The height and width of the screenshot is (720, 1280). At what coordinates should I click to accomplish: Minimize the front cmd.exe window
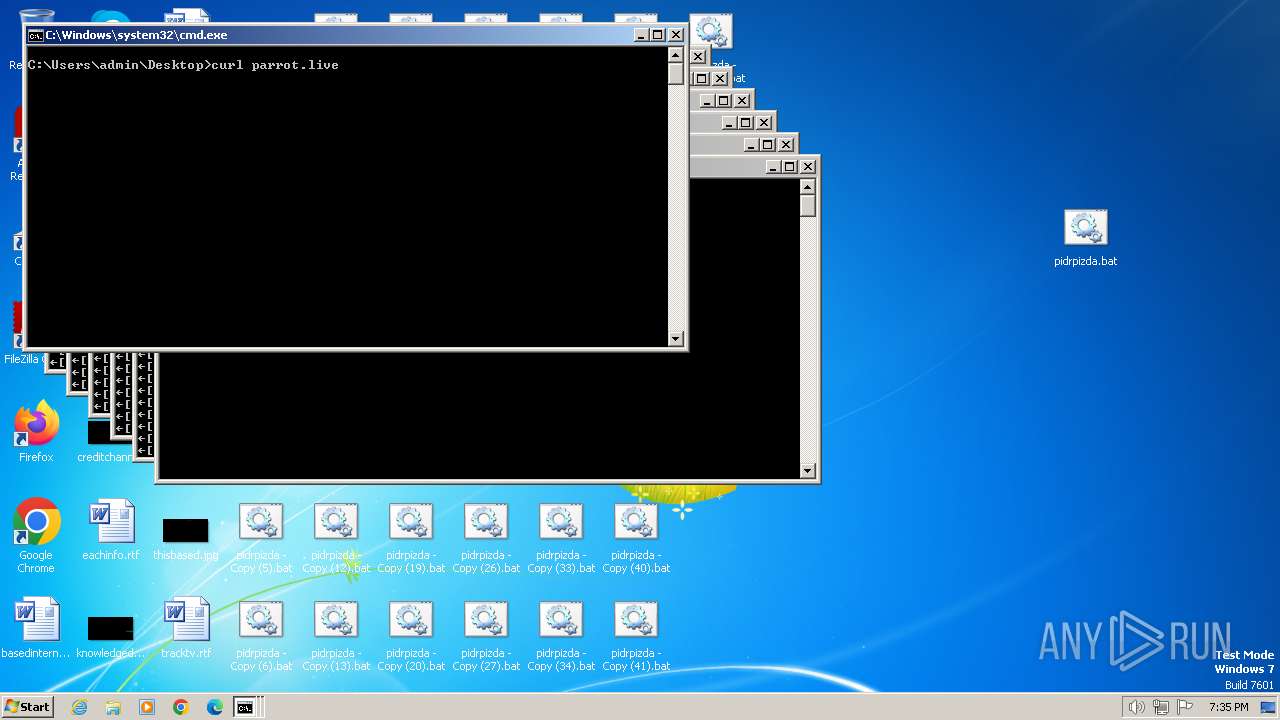pos(641,35)
